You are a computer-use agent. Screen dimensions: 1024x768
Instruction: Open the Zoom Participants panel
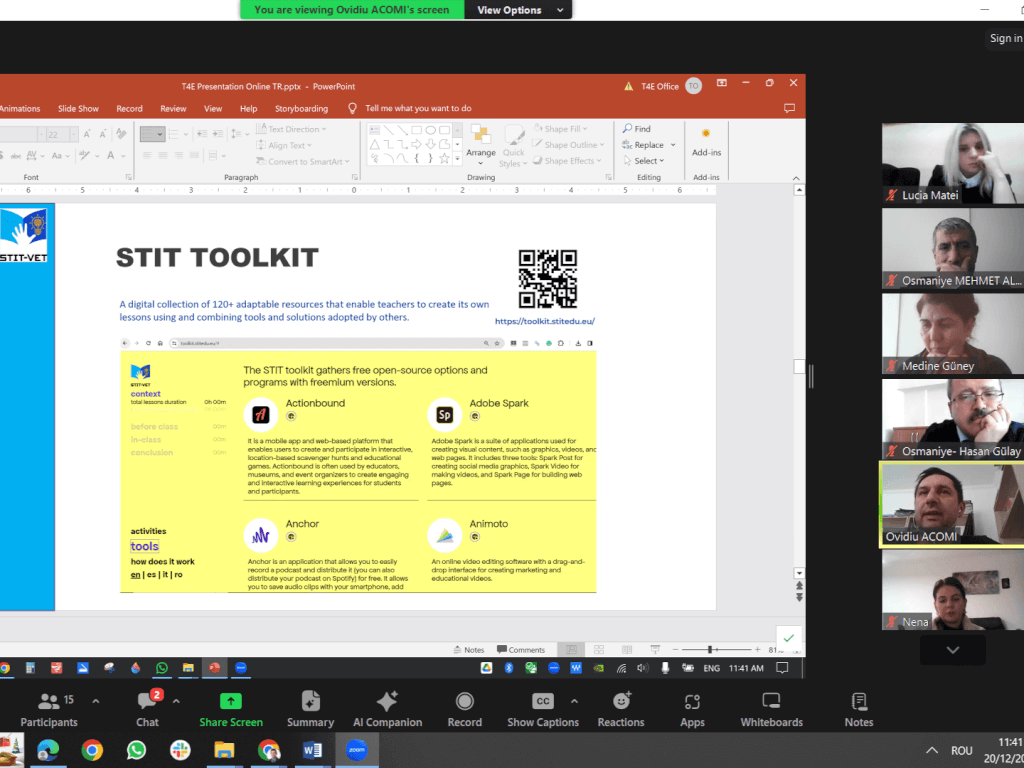49,710
